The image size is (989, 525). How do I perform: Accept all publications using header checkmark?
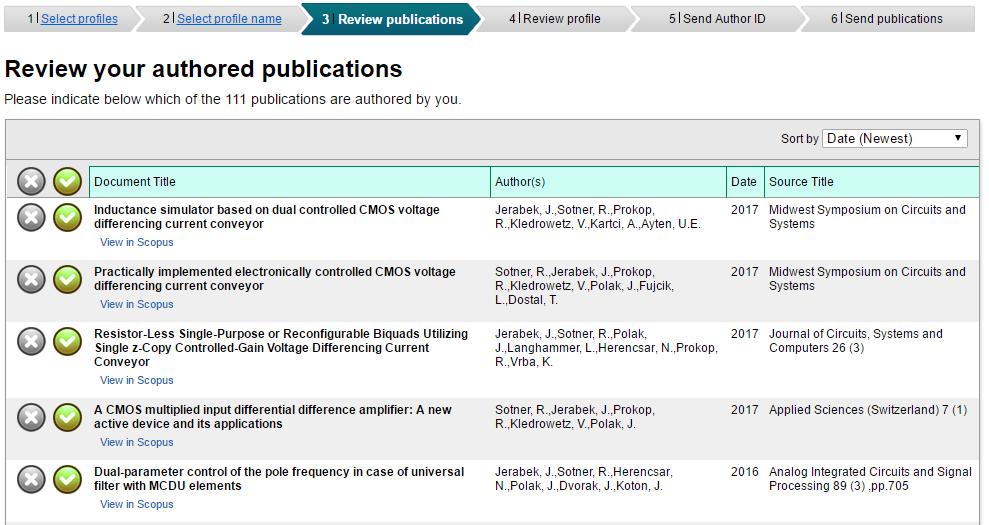[x=67, y=181]
